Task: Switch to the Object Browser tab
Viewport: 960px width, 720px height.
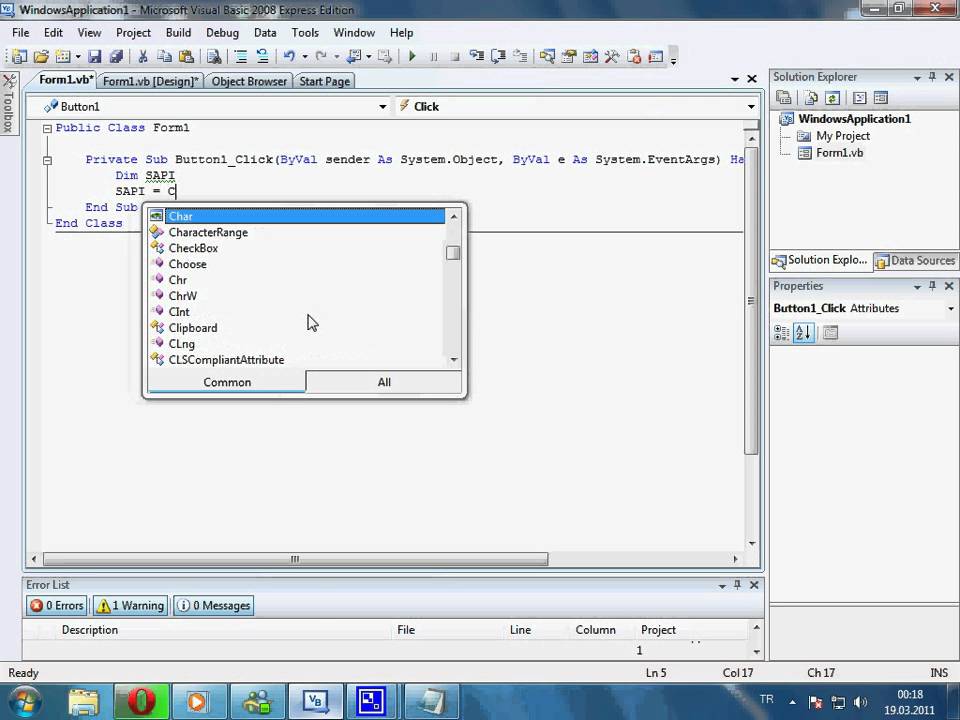Action: point(249,81)
